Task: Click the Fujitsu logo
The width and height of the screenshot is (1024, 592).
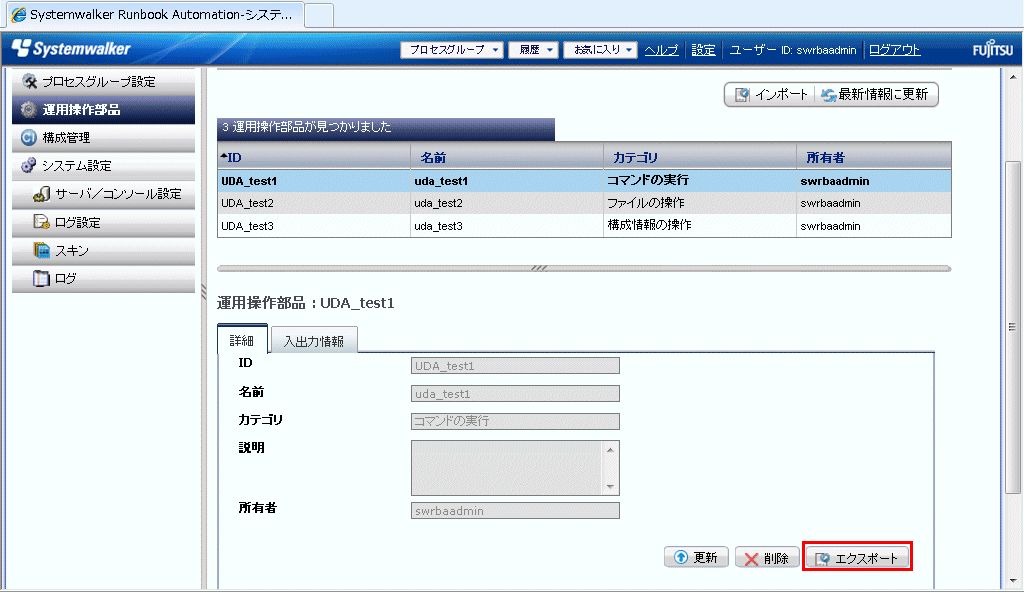Action: click(993, 49)
